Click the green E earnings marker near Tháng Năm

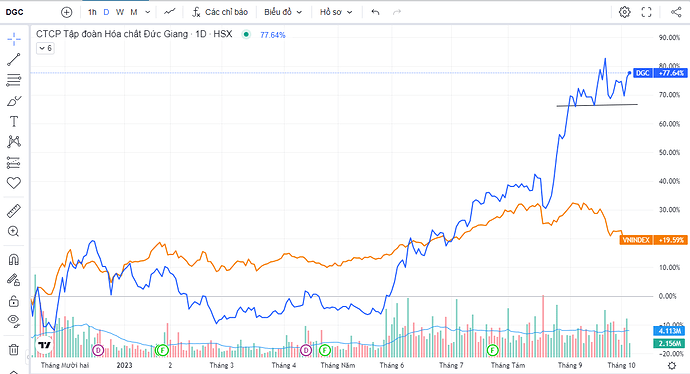pos(325,350)
